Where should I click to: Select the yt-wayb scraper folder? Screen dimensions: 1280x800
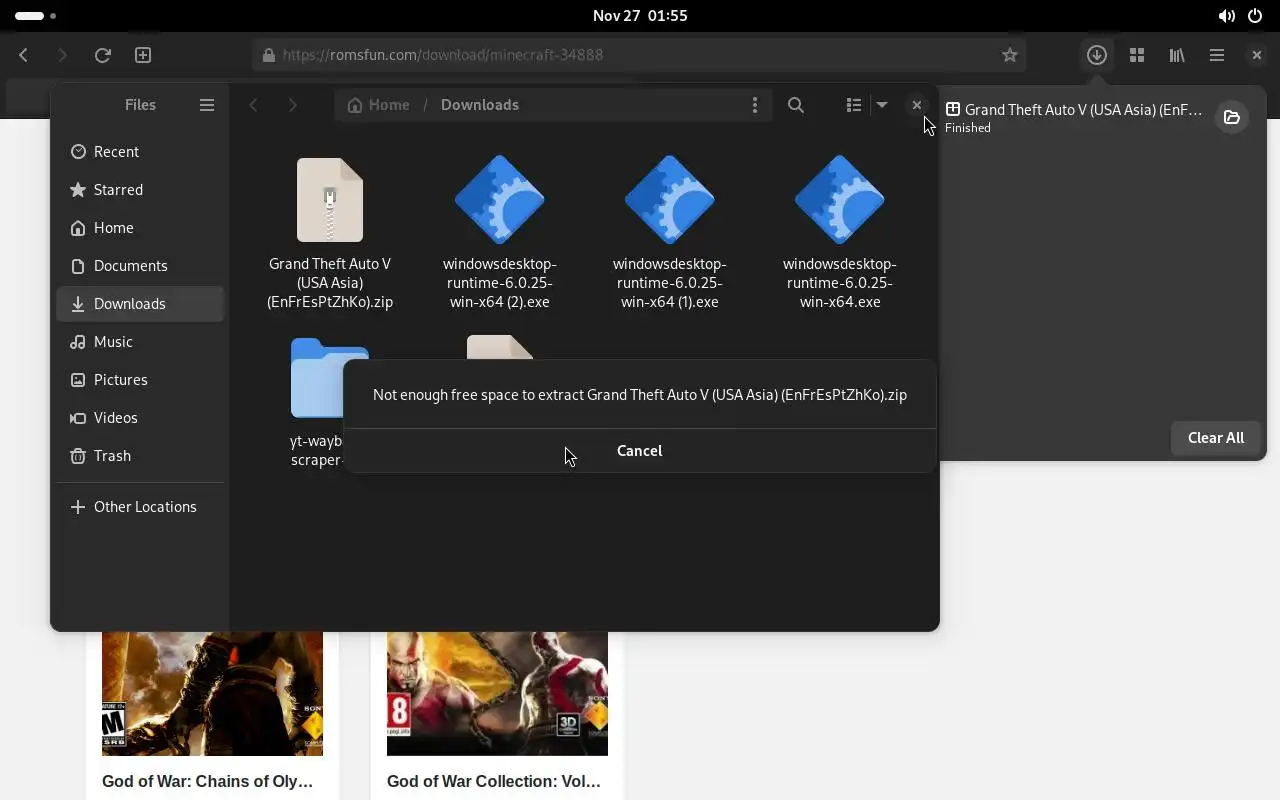318,401
